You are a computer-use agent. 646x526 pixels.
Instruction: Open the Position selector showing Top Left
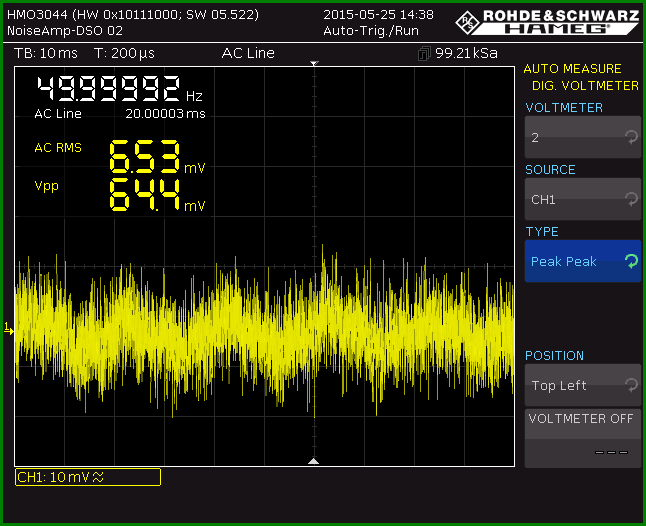pos(583,385)
